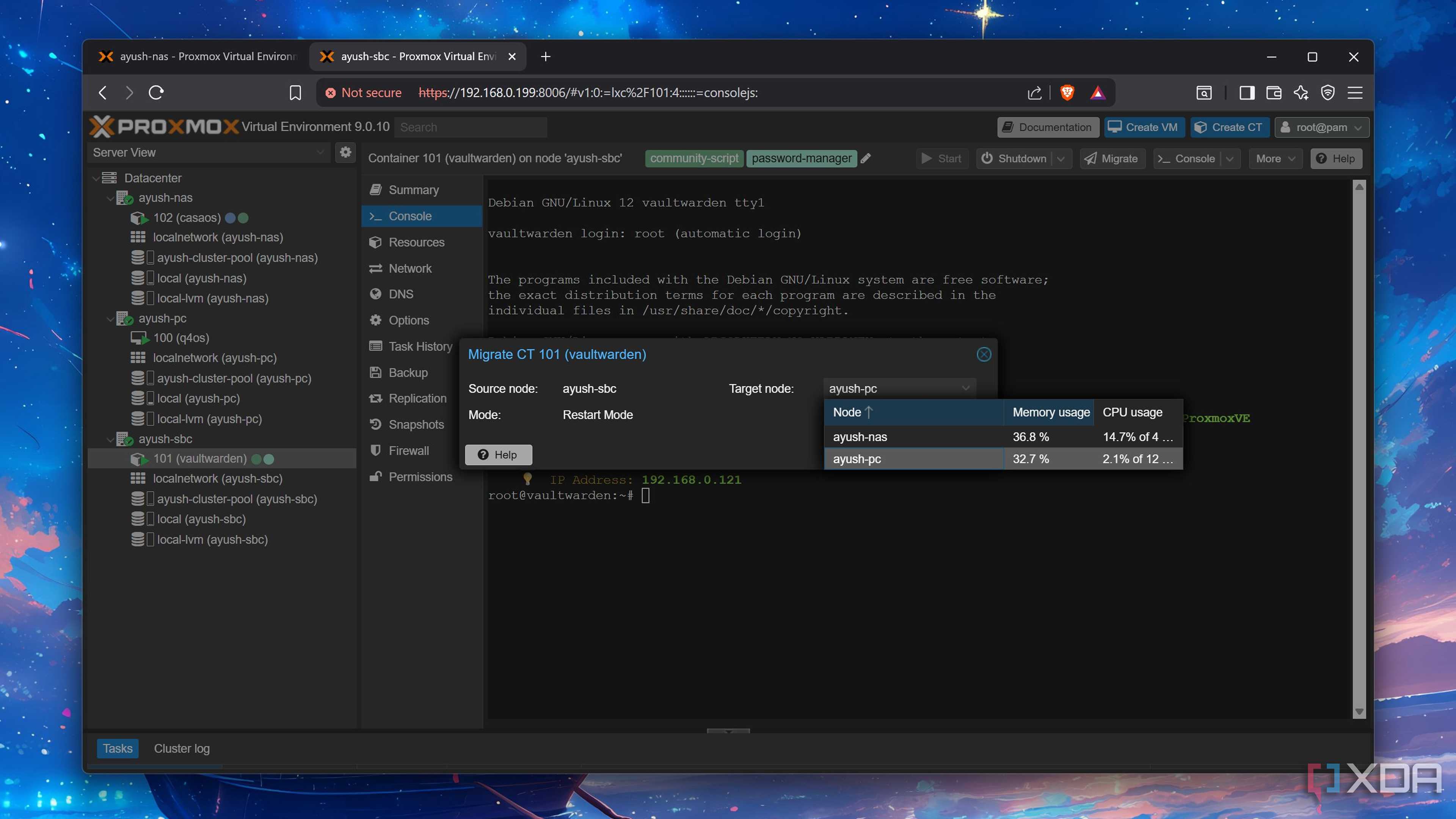Open Brave Shields lion icon
This screenshot has width=1456, height=819.
coord(1067,93)
